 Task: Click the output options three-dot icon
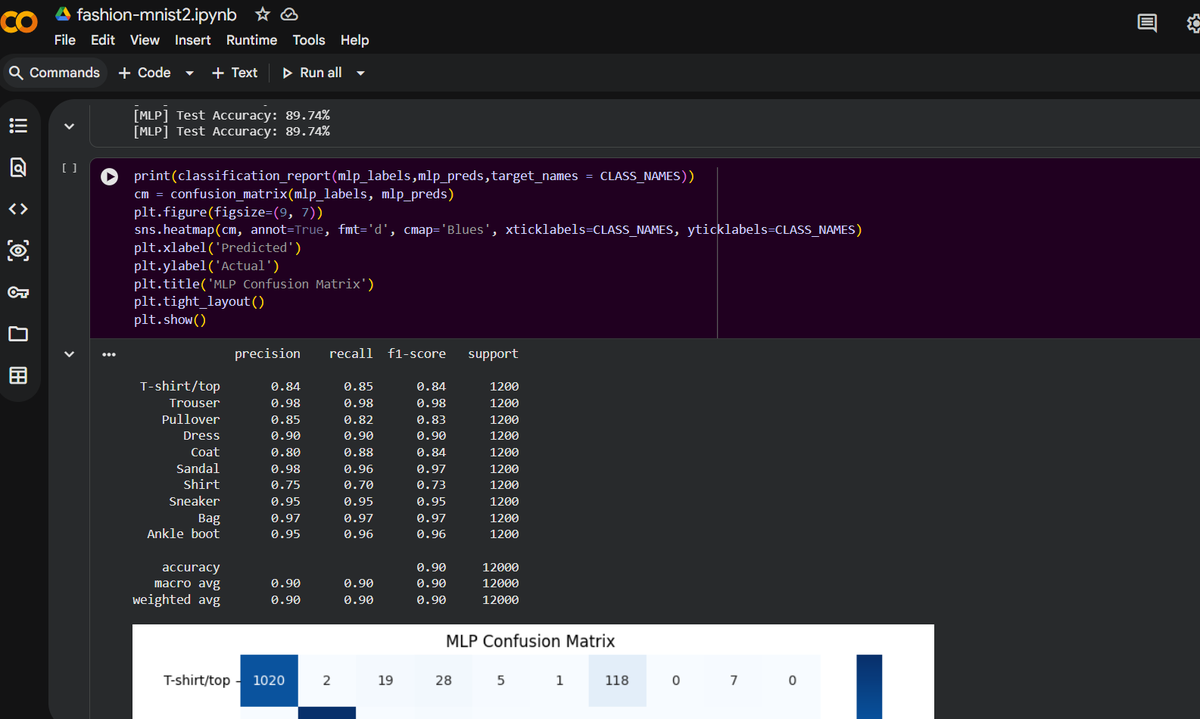point(108,354)
